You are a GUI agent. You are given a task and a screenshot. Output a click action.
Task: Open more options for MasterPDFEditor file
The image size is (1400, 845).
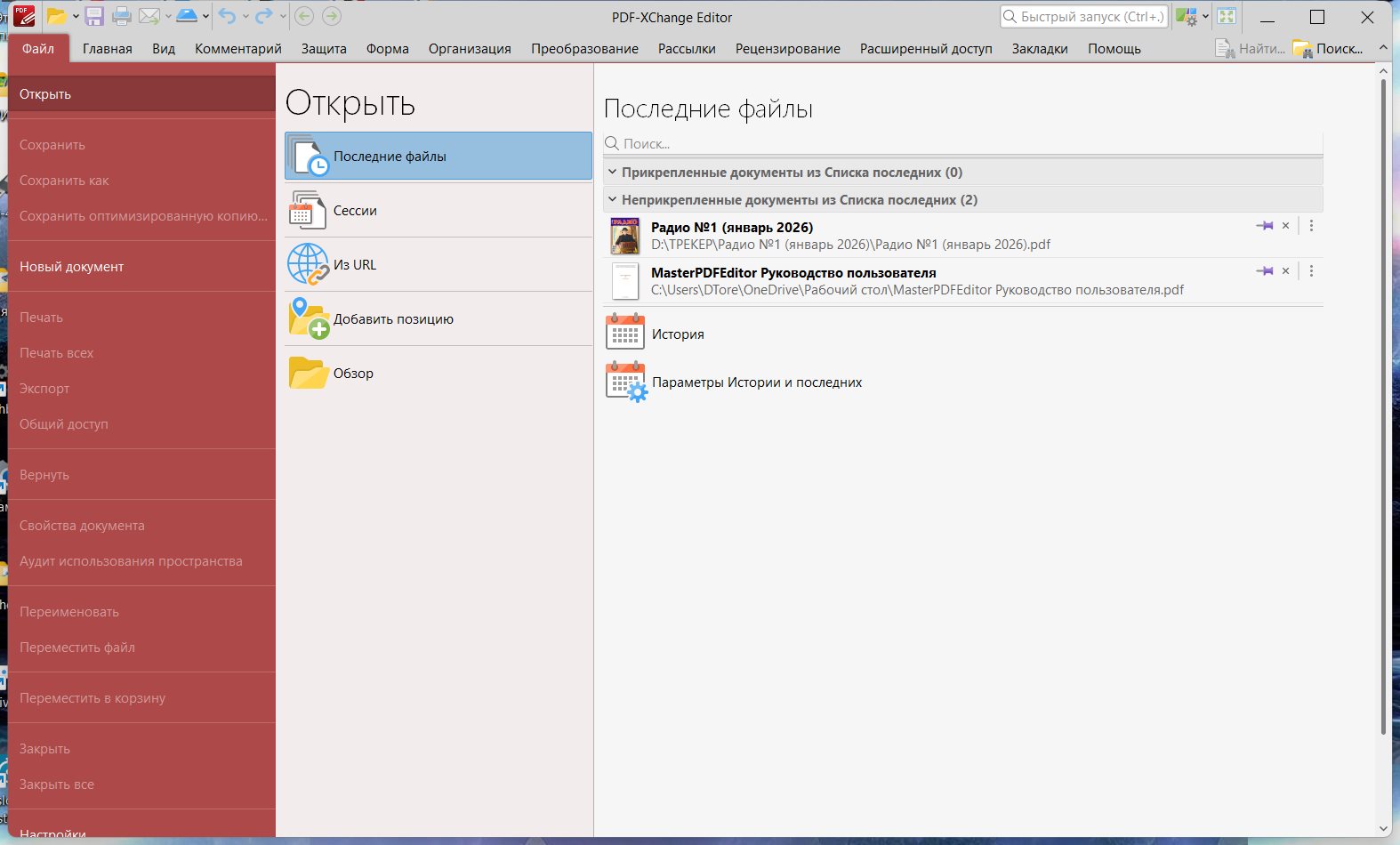coord(1311,271)
